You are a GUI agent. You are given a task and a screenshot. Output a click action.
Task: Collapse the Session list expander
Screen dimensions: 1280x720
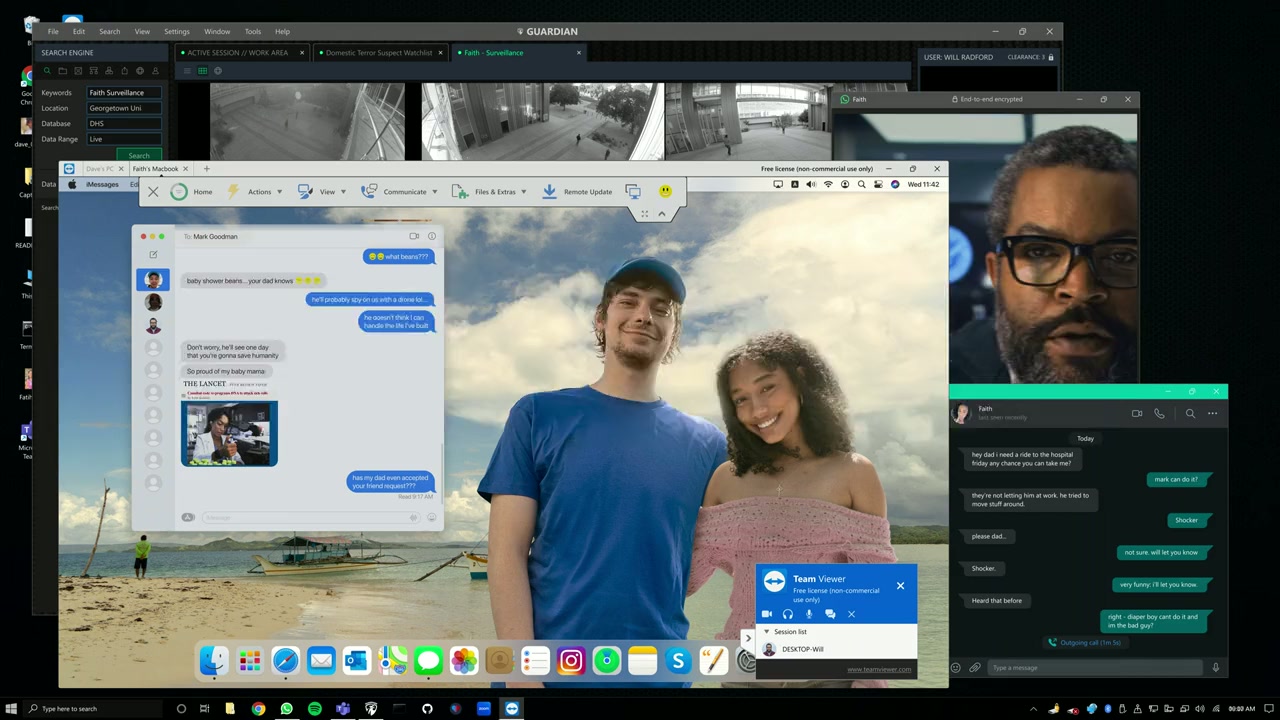(767, 632)
